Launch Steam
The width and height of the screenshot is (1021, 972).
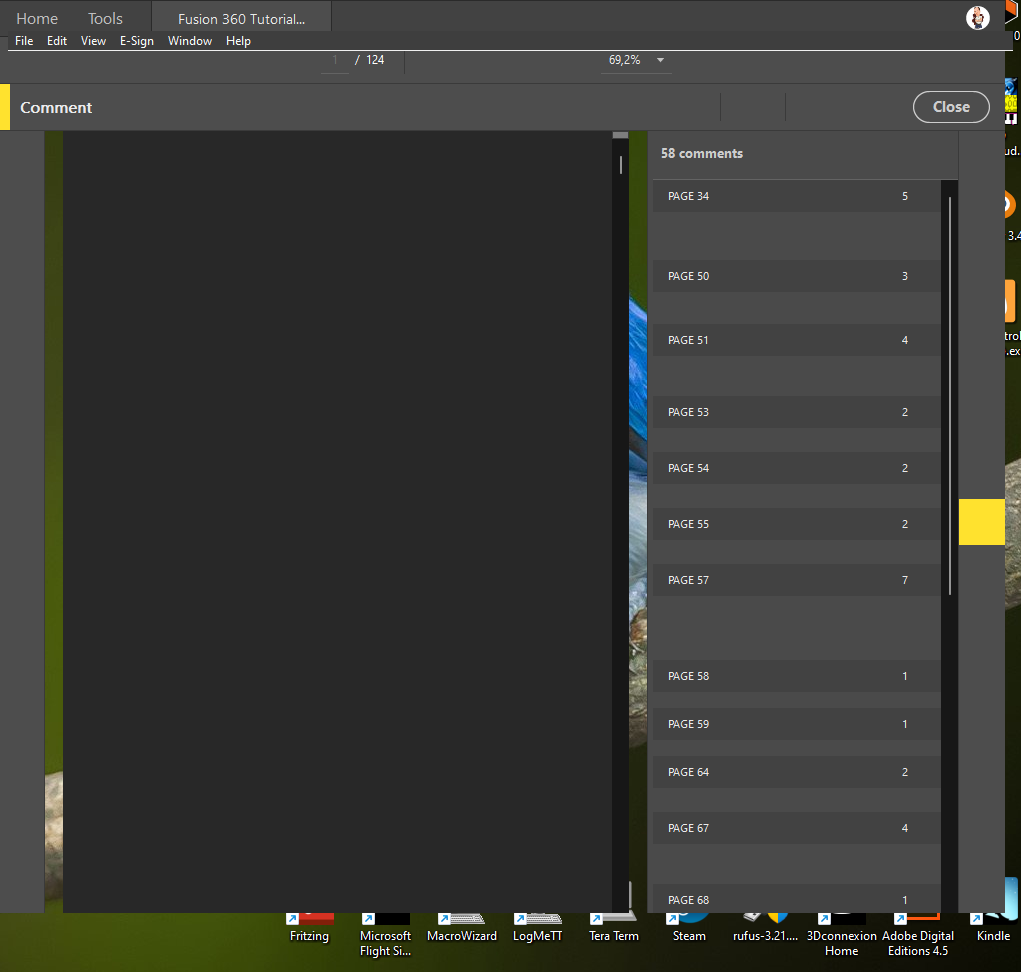point(688,920)
